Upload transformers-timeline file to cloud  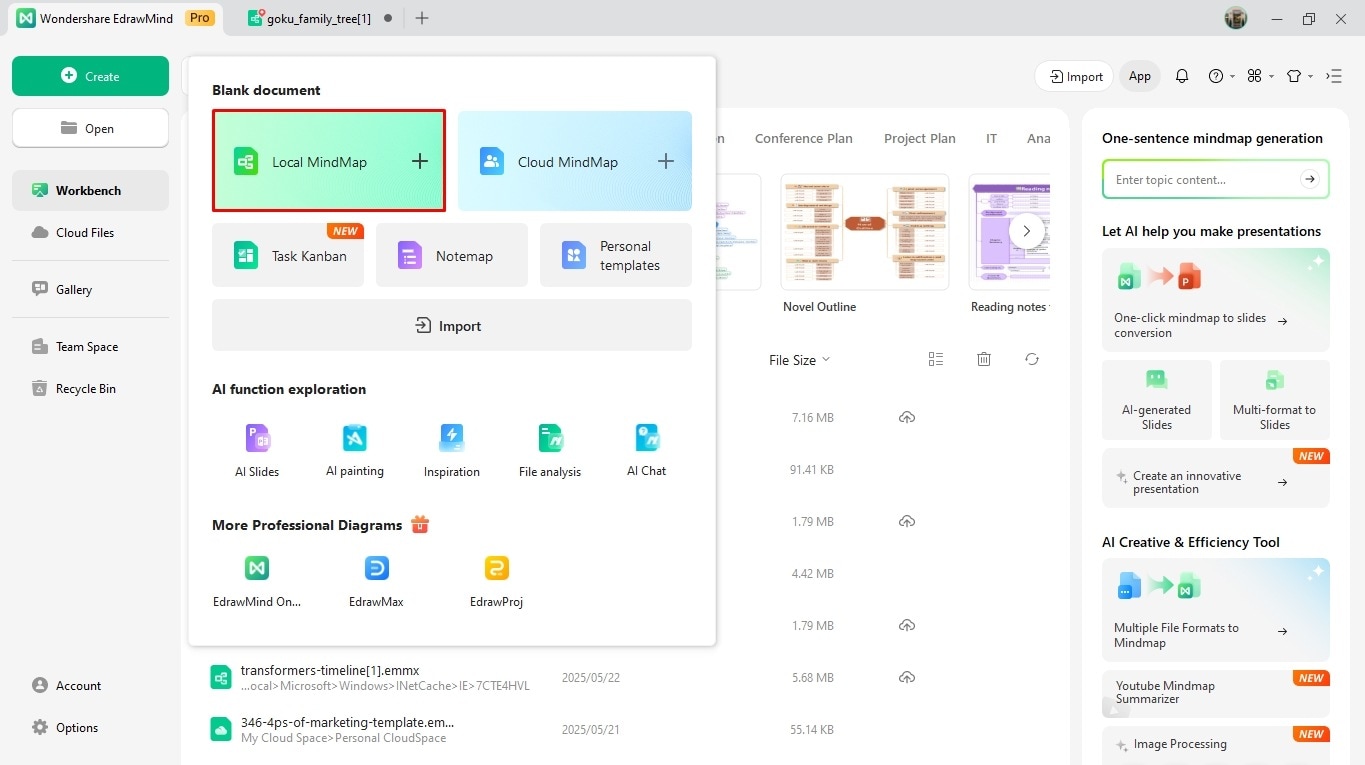coord(907,677)
